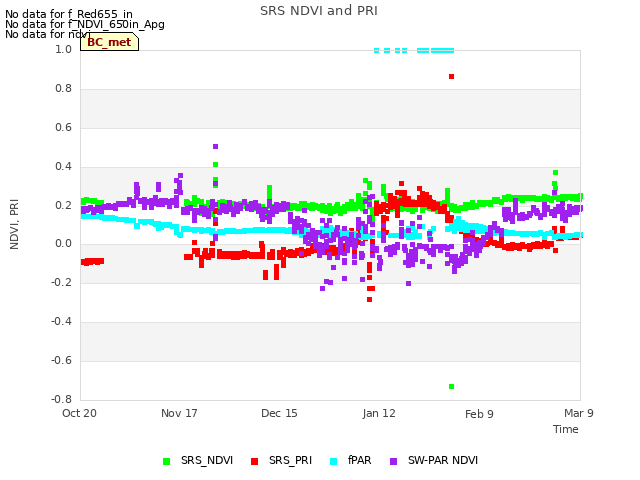The image size is (640, 480).
Task: Click the Nov 17 x-axis tick label
Action: [x=179, y=413]
